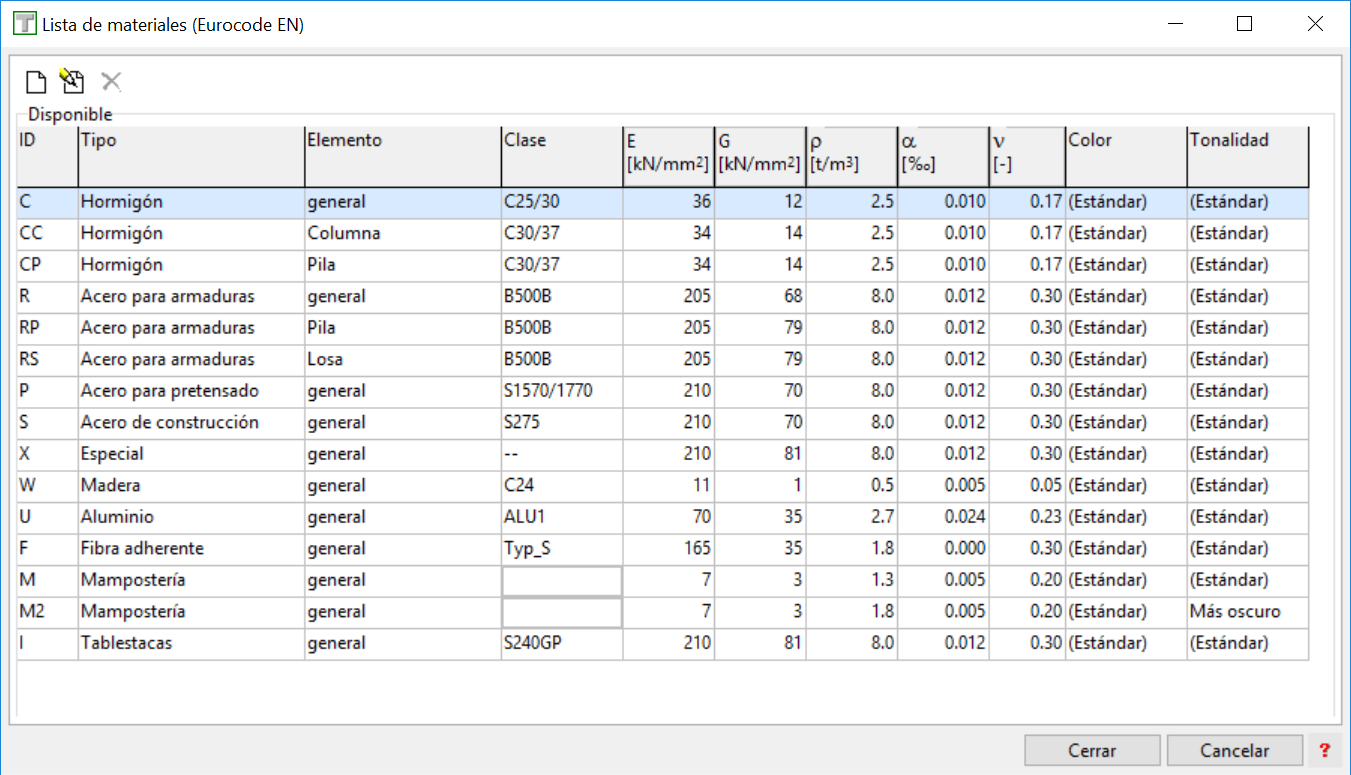Click the empty Clase field of row M
1351x775 pixels.
562,581
